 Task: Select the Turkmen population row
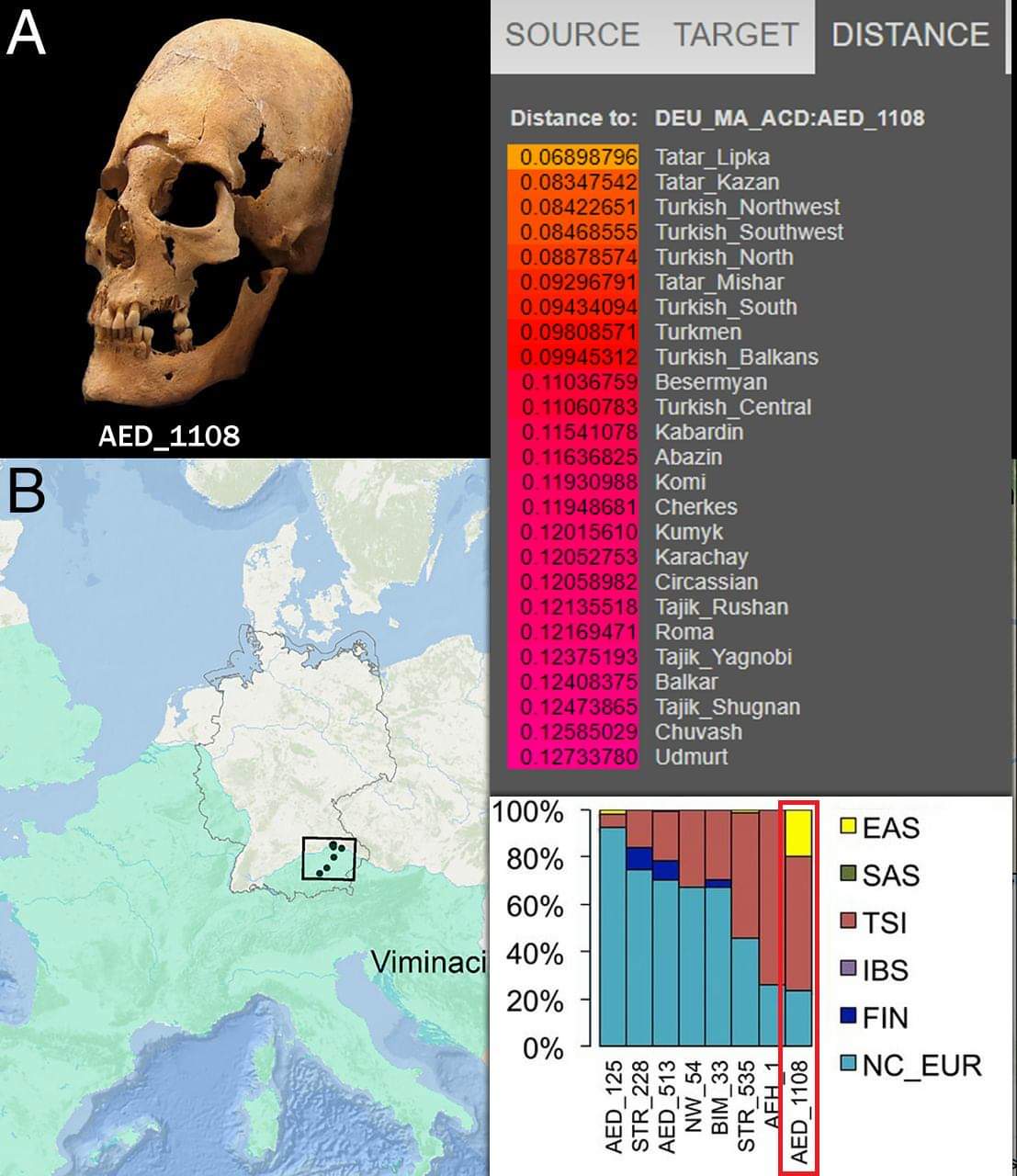(625, 332)
